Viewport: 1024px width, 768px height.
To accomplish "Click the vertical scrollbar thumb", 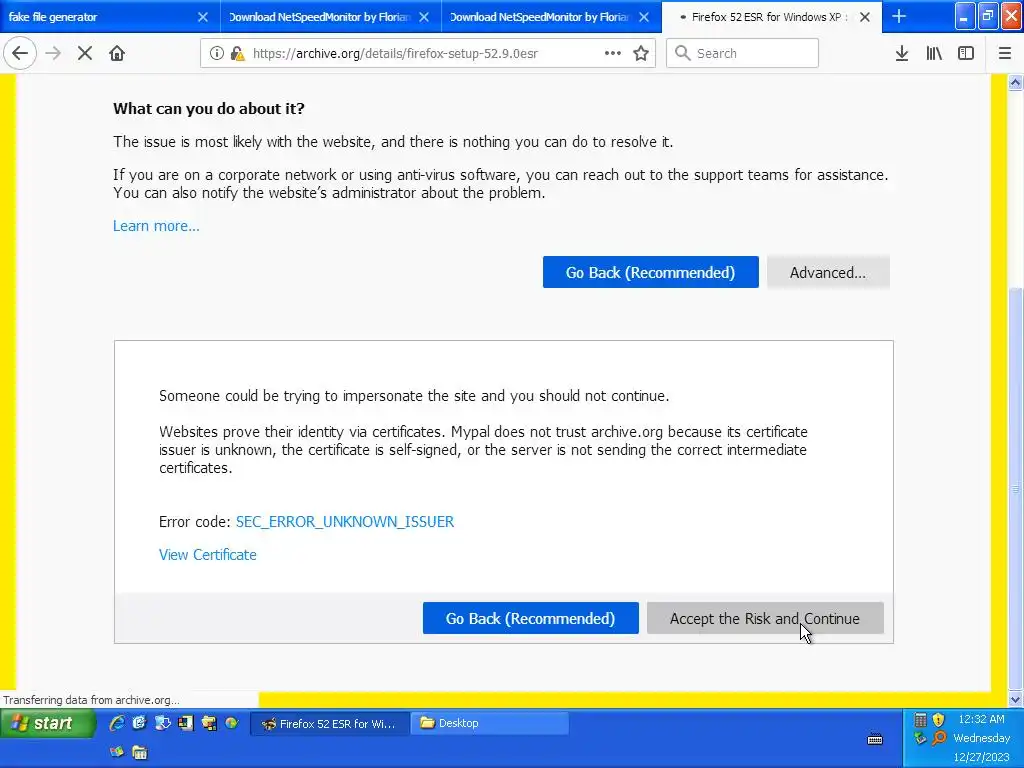I will [1016, 488].
